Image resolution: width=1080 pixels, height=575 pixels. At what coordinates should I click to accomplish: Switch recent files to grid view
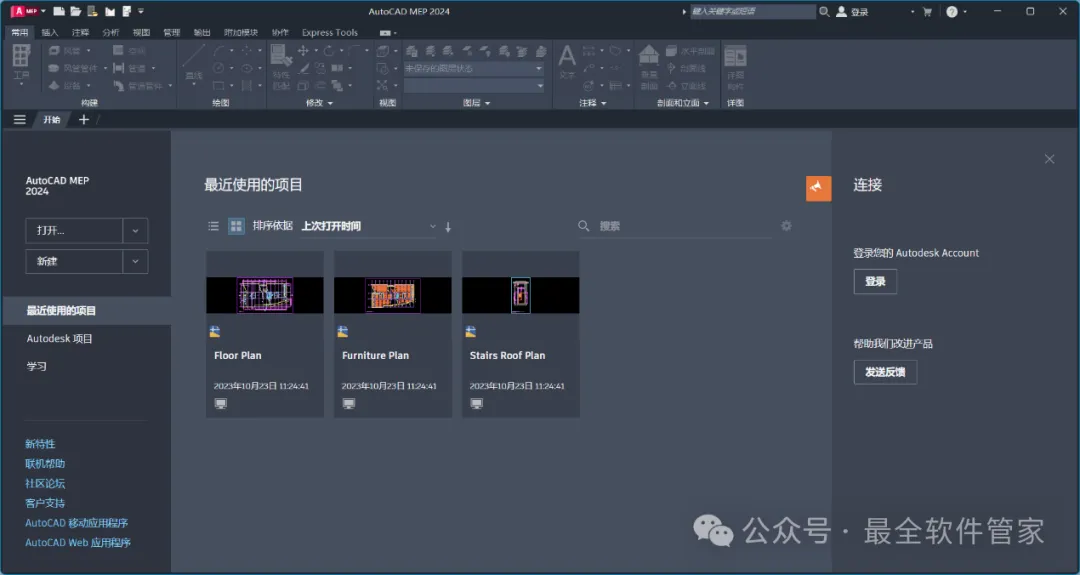(x=236, y=226)
